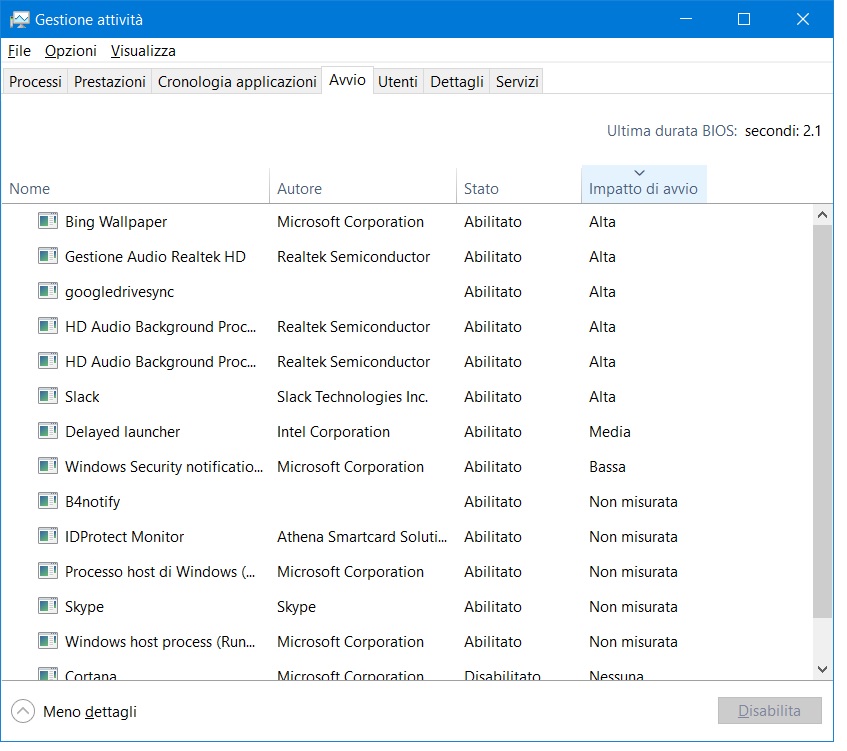The width and height of the screenshot is (847, 751).
Task: Click the Task Manager title bar icon
Action: pyautogui.click(x=19, y=20)
